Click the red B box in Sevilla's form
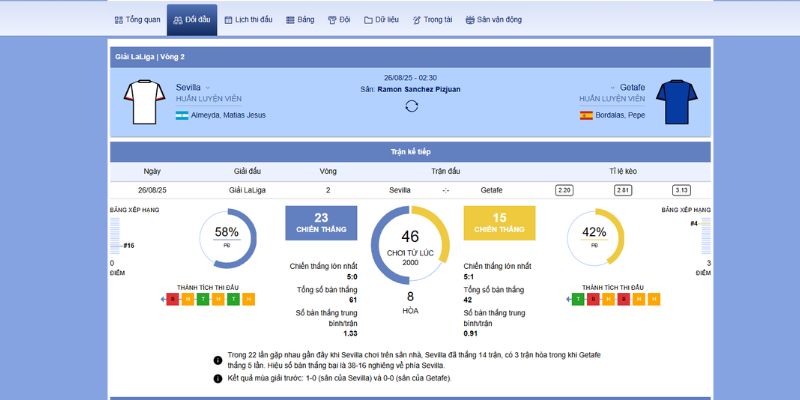Image resolution: width=800 pixels, height=400 pixels. [173, 299]
